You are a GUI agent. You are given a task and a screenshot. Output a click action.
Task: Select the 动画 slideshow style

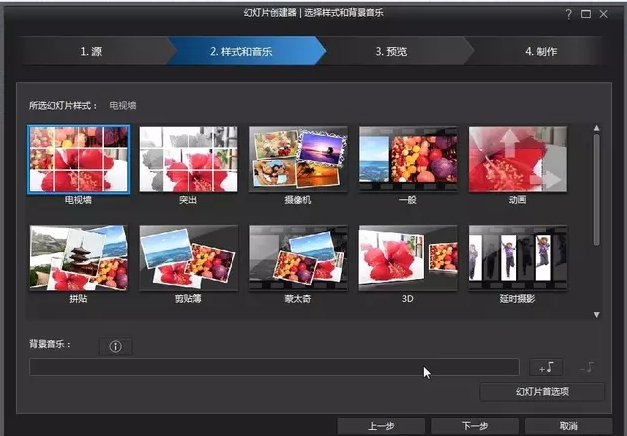pos(517,159)
